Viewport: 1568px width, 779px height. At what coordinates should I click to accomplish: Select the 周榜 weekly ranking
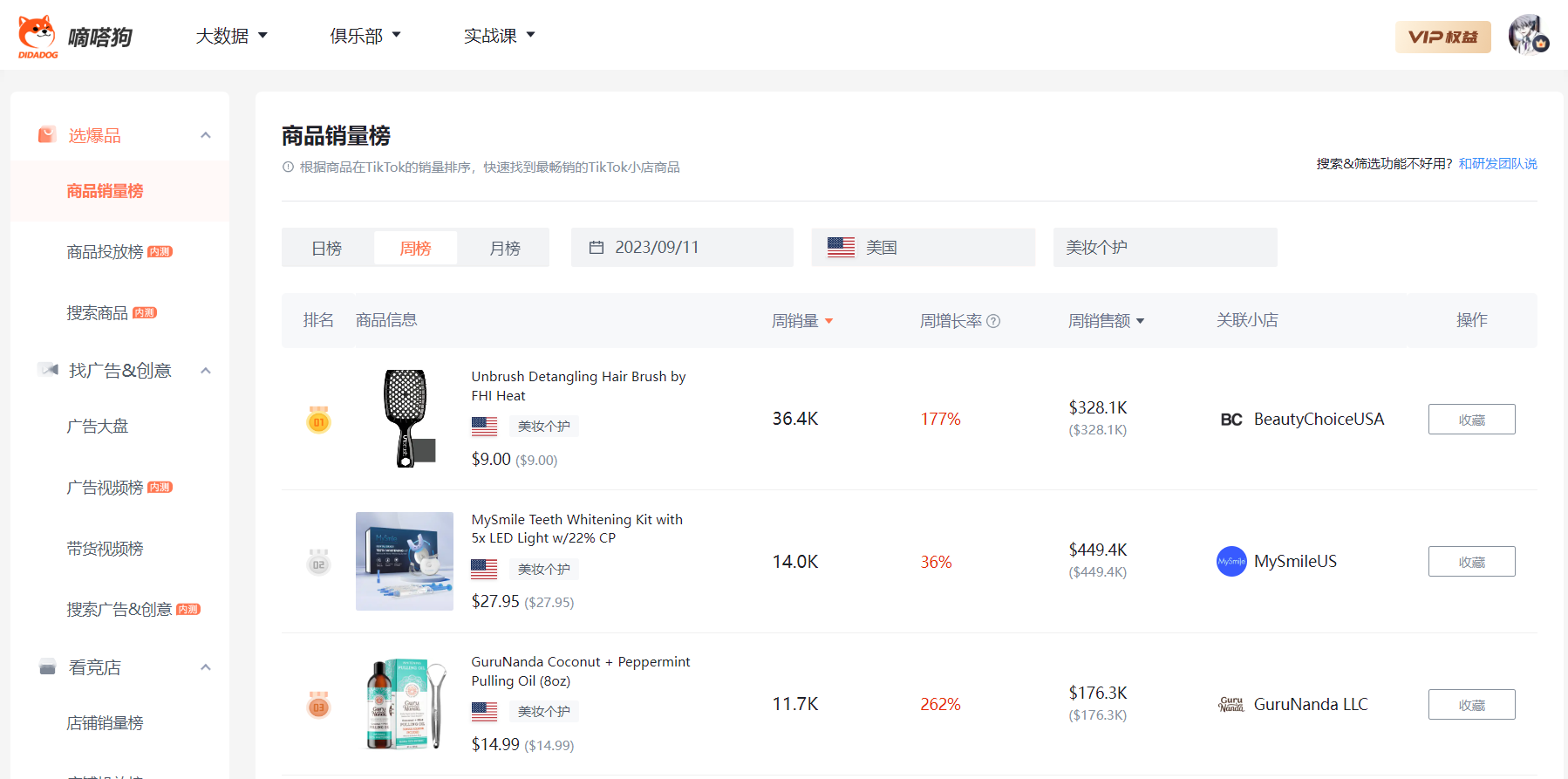(x=415, y=249)
